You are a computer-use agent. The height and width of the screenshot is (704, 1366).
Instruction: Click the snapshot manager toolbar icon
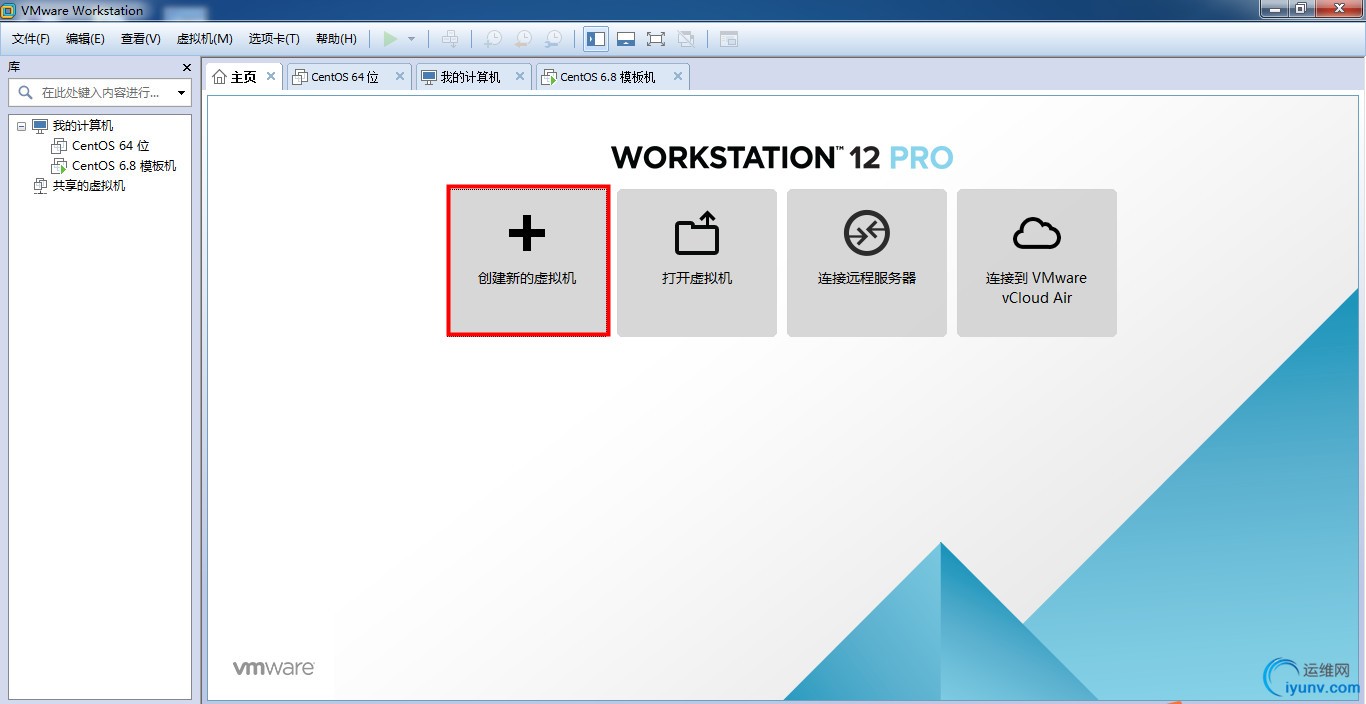(553, 39)
